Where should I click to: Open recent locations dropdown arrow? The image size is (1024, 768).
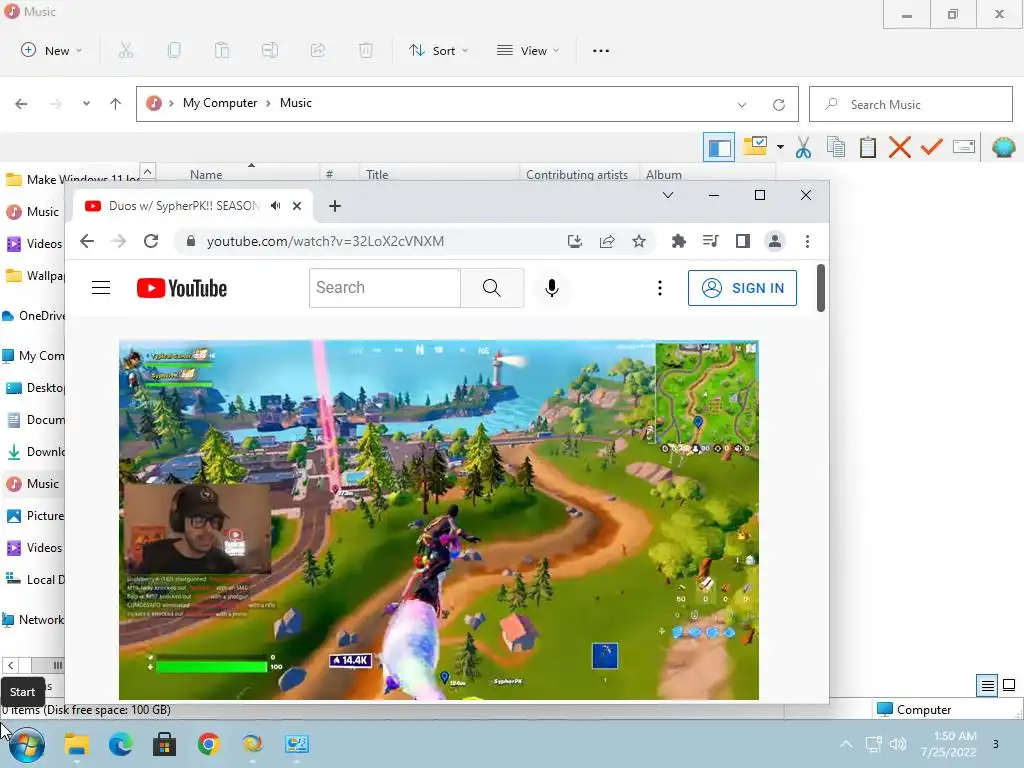coord(86,104)
